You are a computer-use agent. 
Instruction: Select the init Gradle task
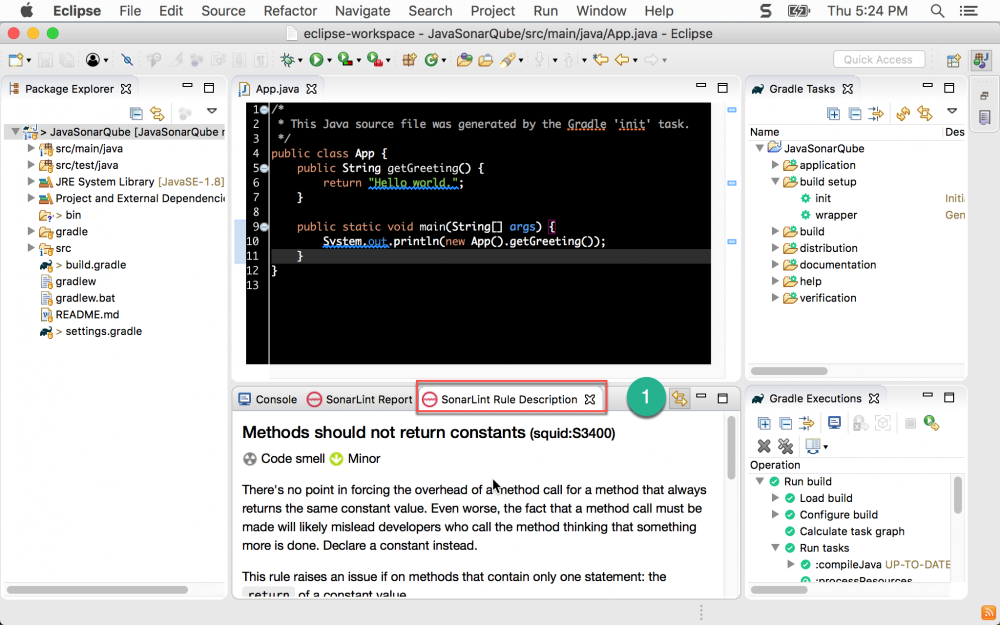click(822, 198)
